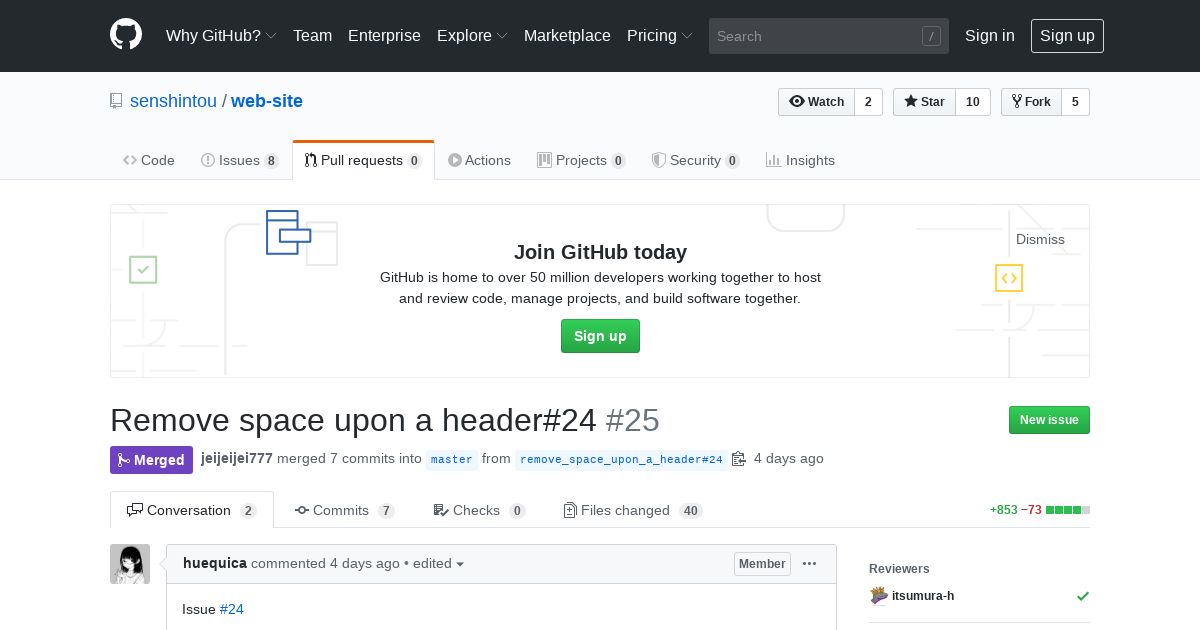The height and width of the screenshot is (630, 1200).
Task: Click the commented 4 days ago timestamp
Action: [x=365, y=563]
